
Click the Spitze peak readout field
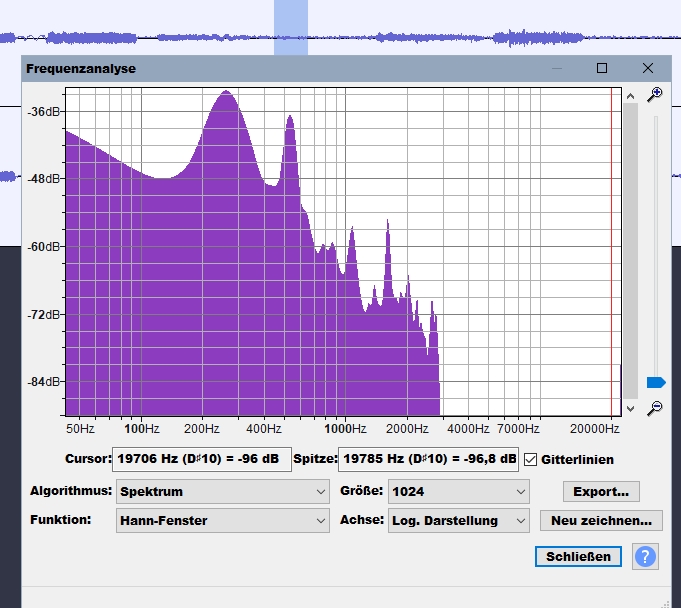tap(428, 459)
